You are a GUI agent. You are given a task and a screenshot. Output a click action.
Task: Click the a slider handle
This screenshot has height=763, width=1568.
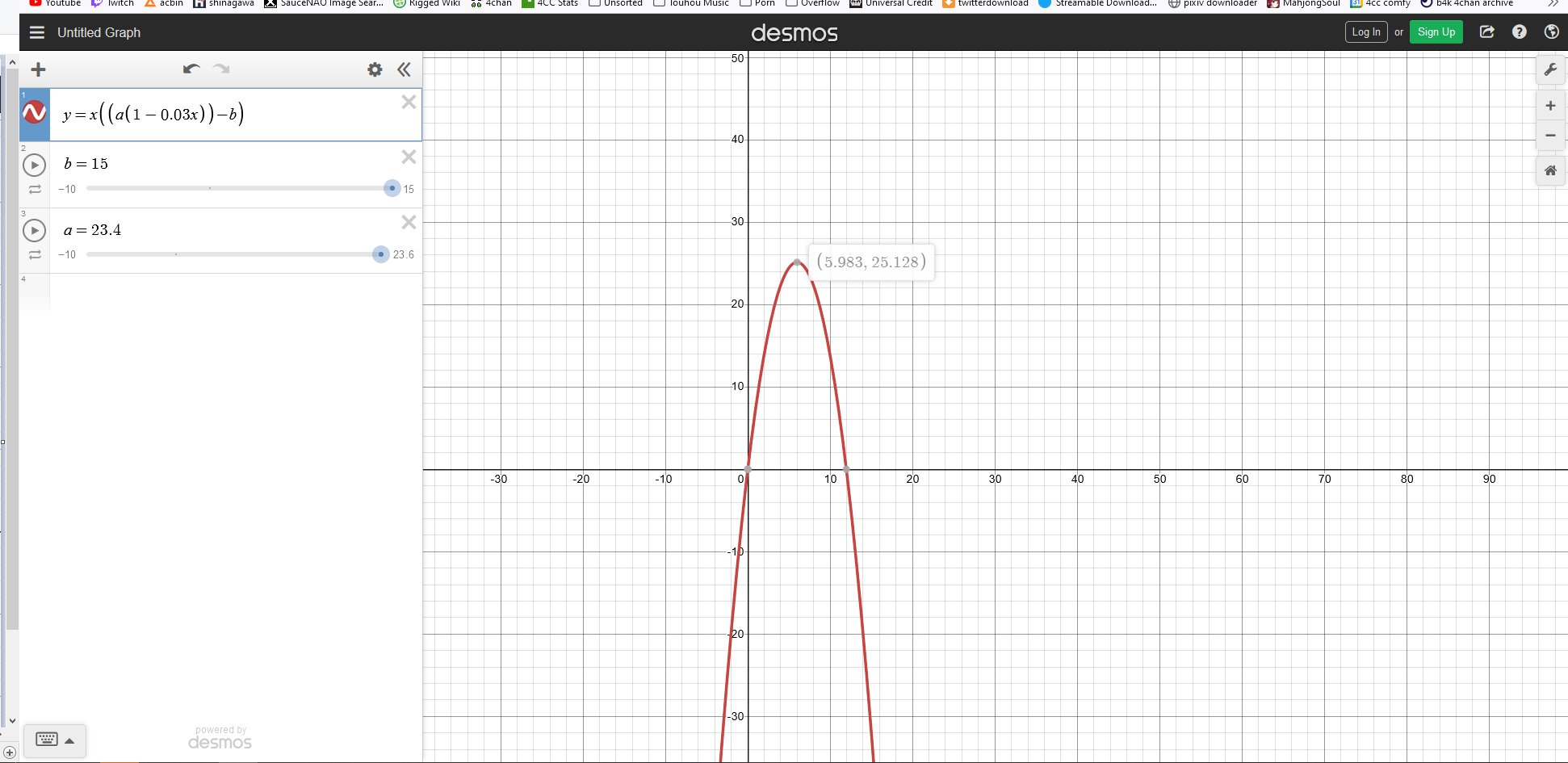point(381,254)
